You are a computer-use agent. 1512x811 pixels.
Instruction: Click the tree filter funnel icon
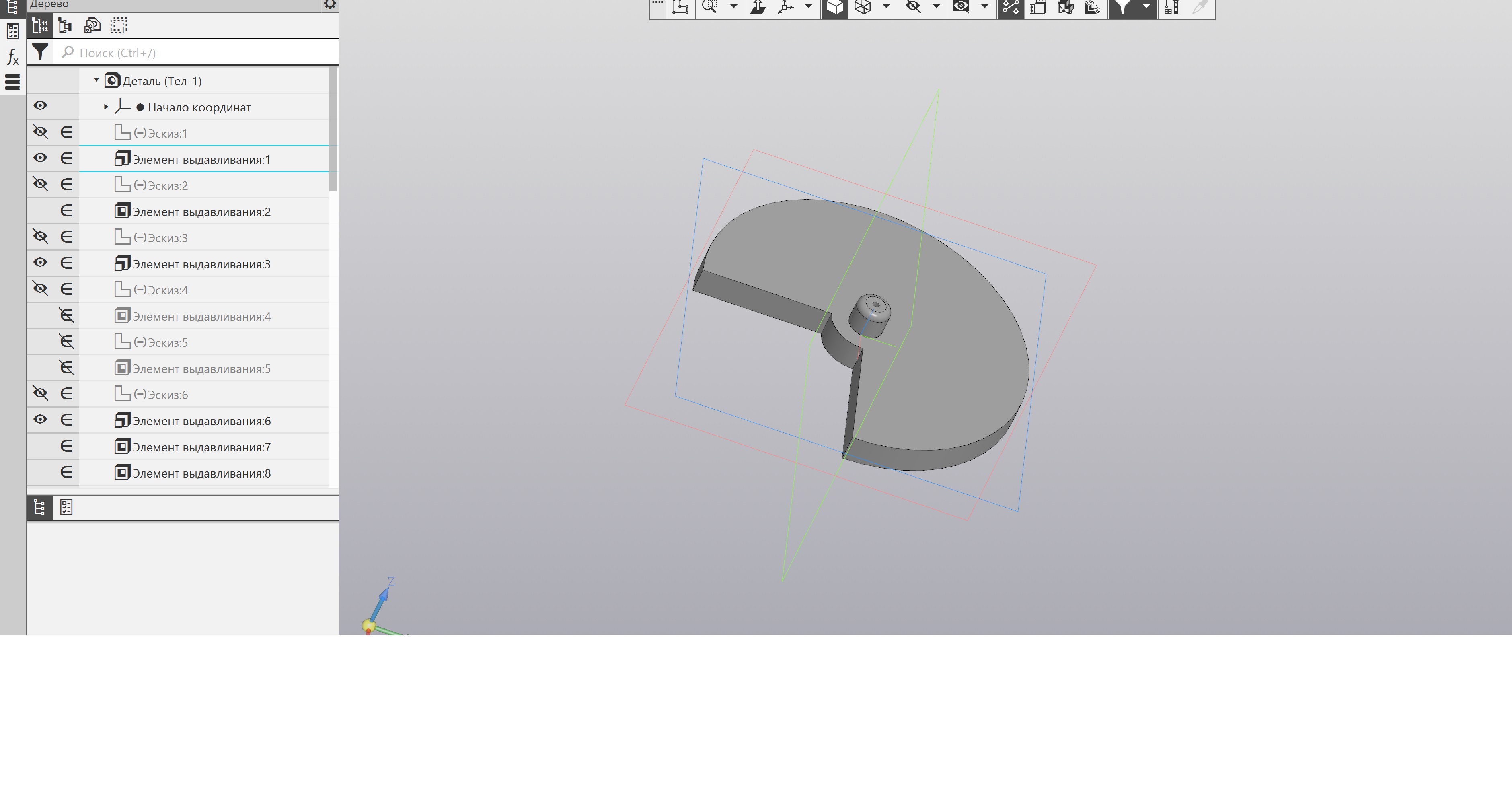pos(40,52)
